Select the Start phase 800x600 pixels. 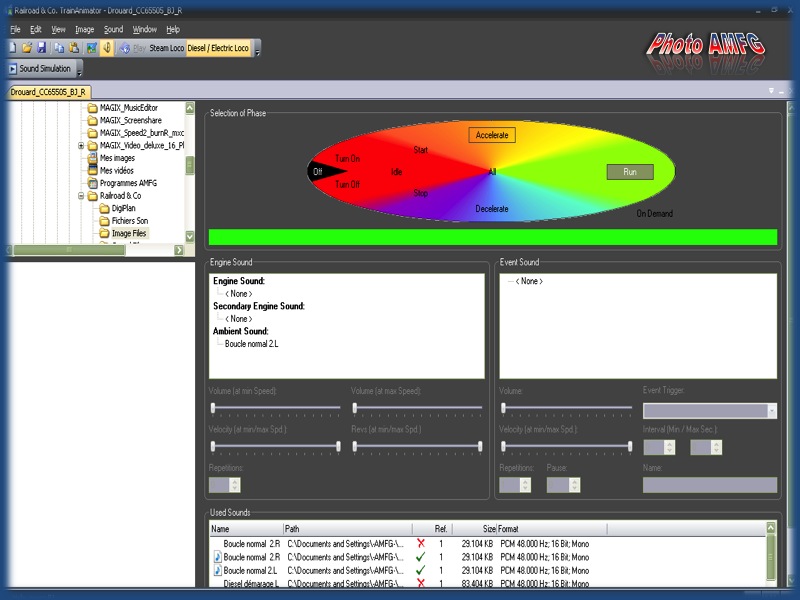pos(420,149)
